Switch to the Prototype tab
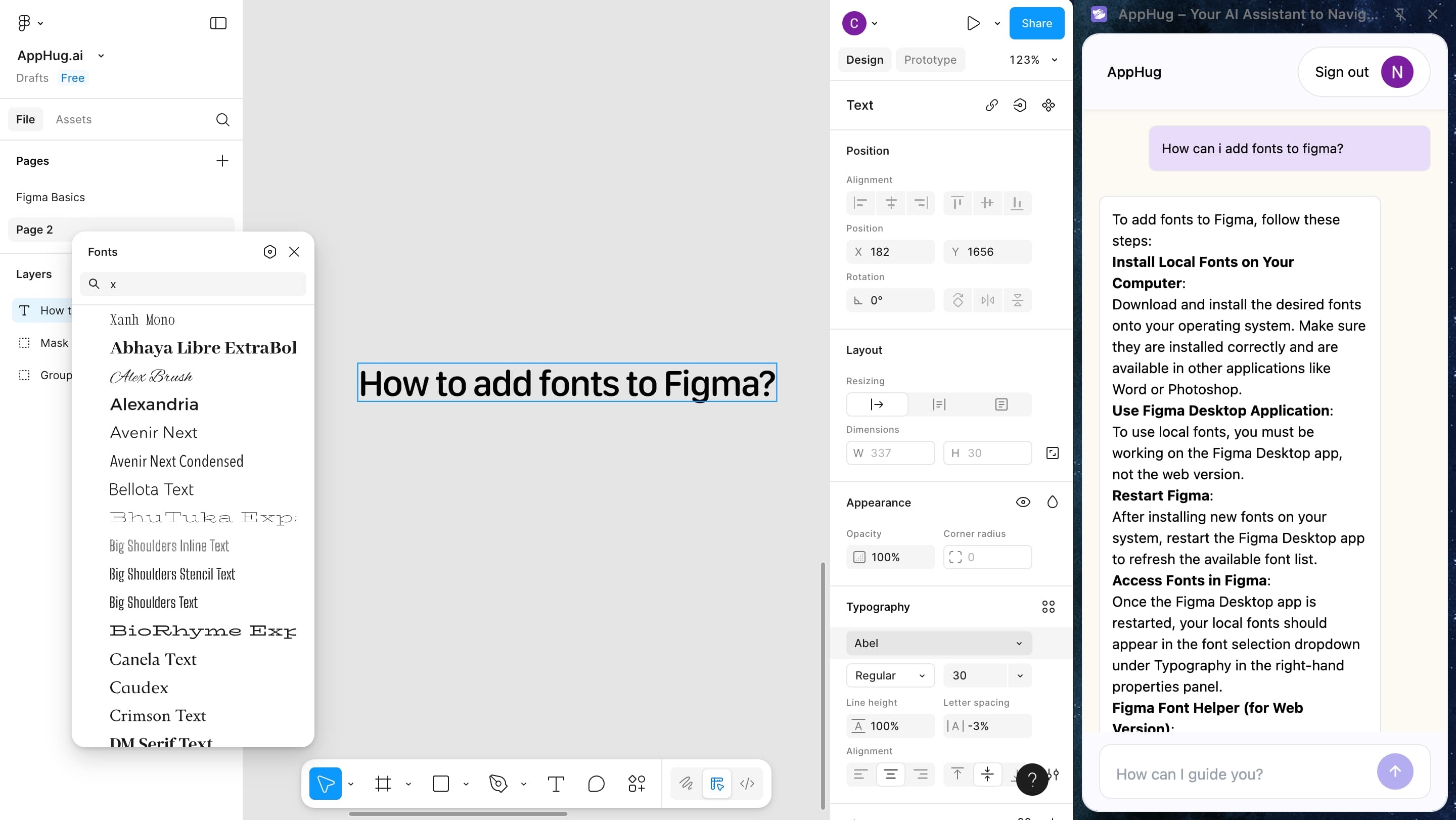 (930, 60)
